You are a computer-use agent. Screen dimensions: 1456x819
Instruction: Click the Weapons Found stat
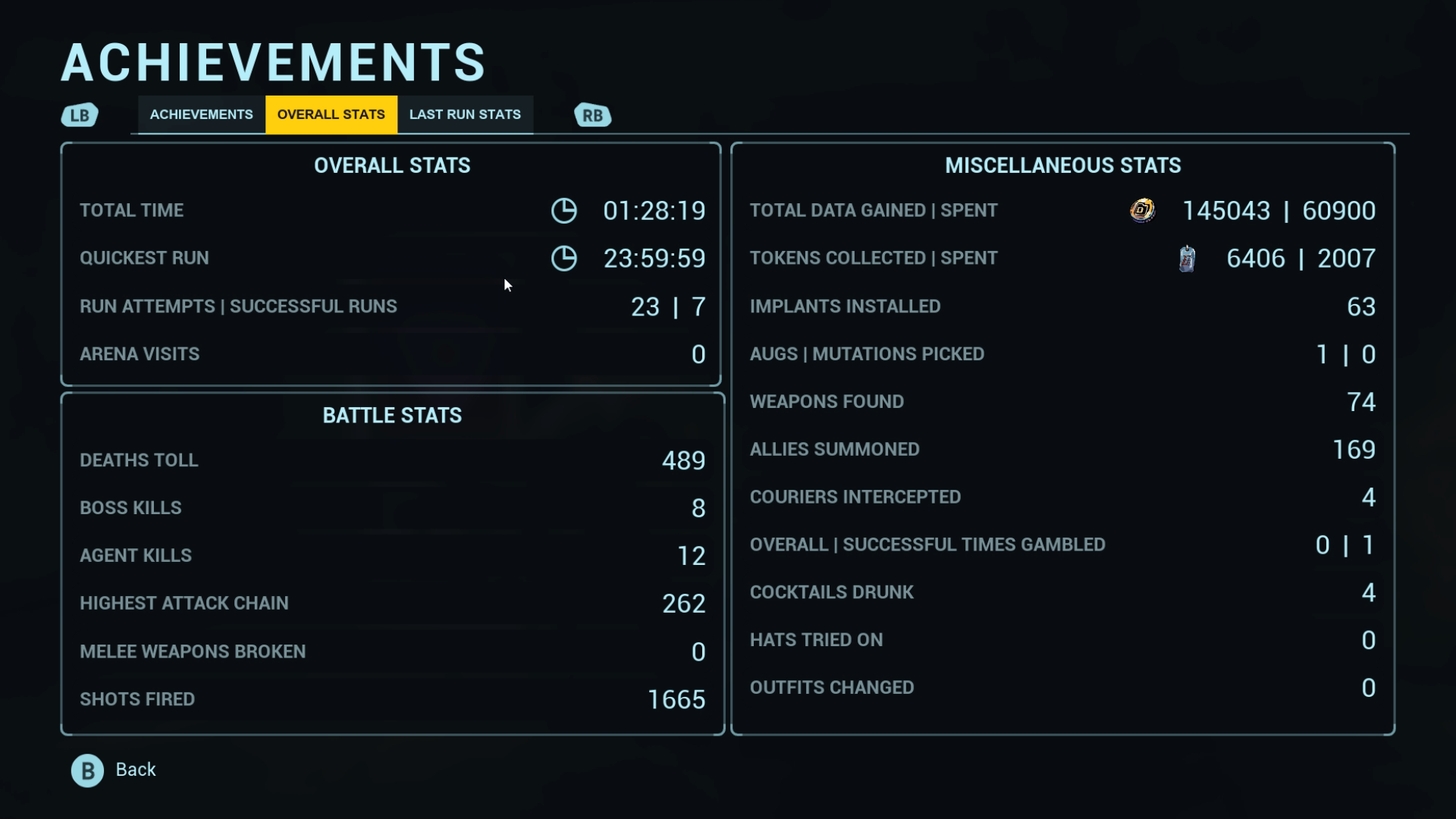pos(1062,402)
